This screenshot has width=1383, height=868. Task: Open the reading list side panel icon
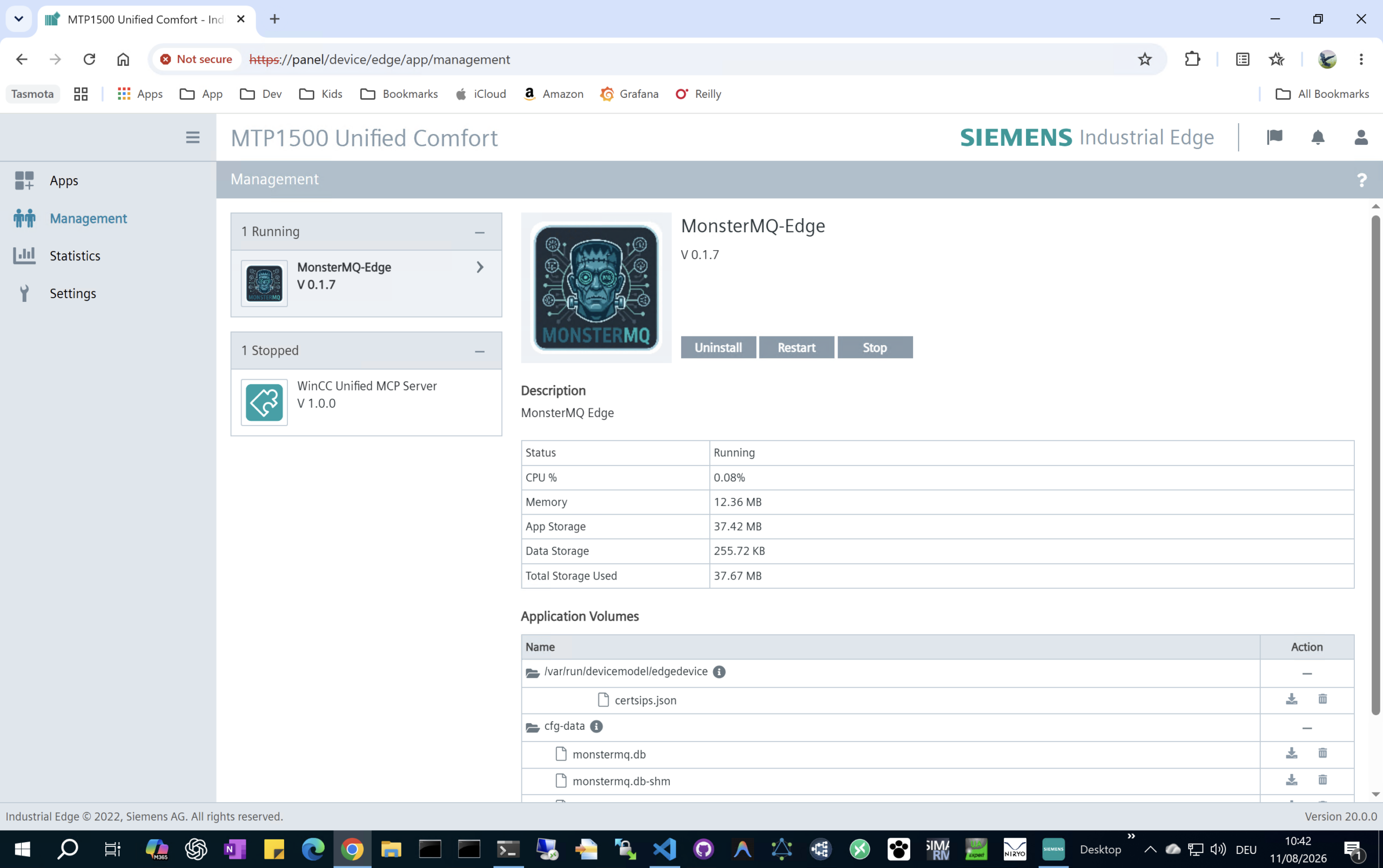[x=1243, y=59]
